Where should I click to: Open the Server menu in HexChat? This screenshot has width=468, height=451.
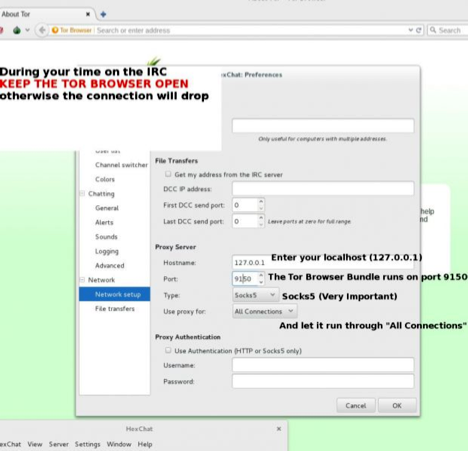[x=59, y=444]
